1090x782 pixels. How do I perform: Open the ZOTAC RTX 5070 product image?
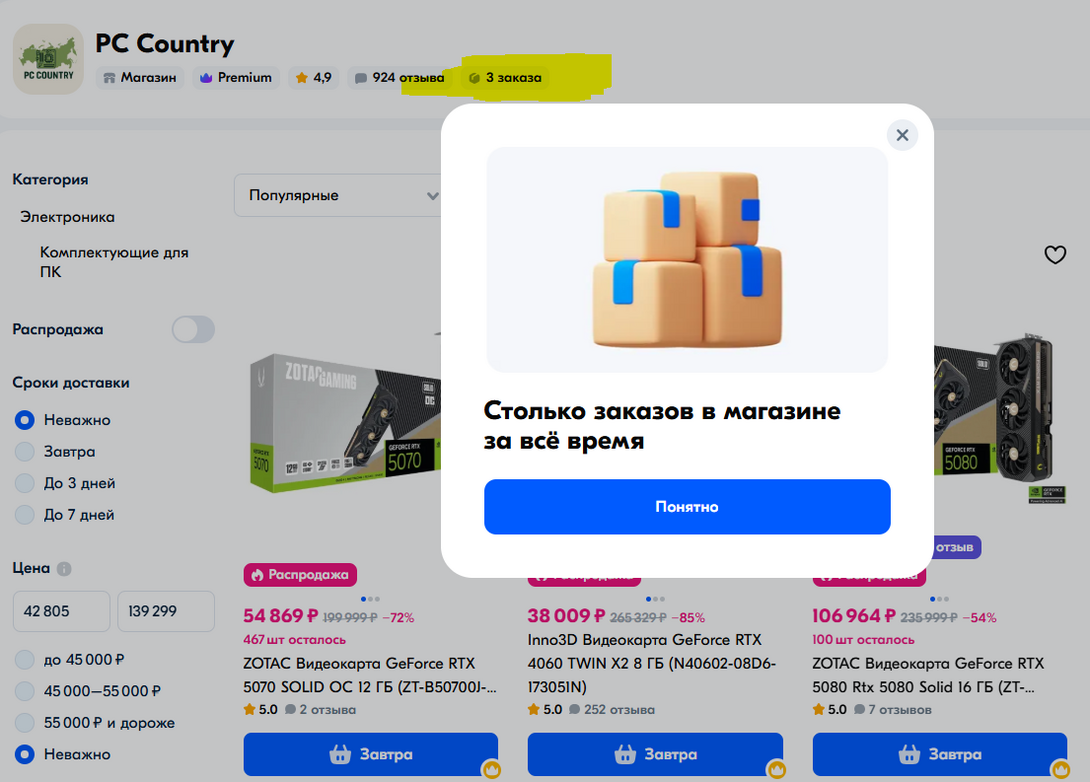[x=345, y=421]
